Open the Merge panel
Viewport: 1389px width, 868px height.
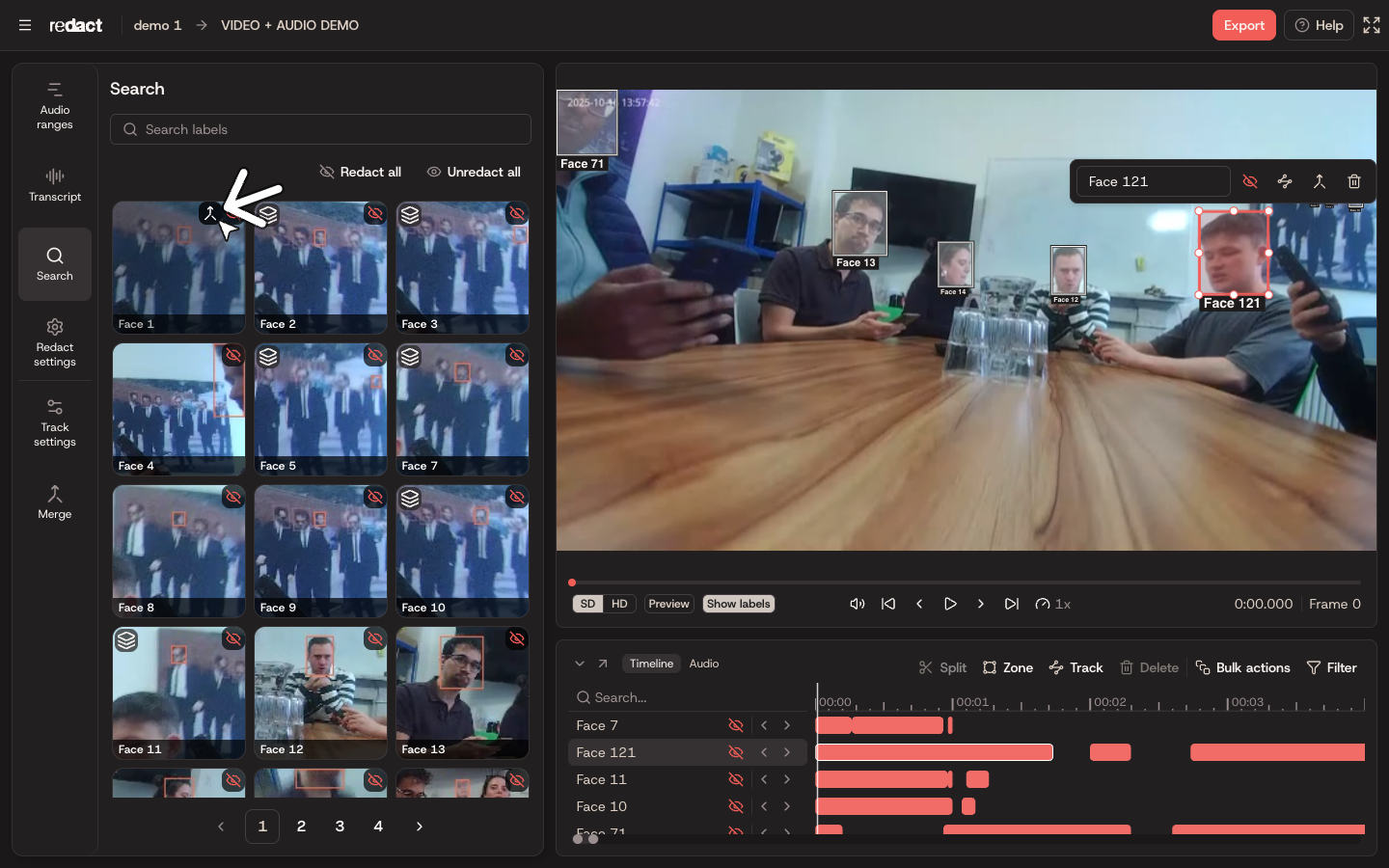[55, 502]
